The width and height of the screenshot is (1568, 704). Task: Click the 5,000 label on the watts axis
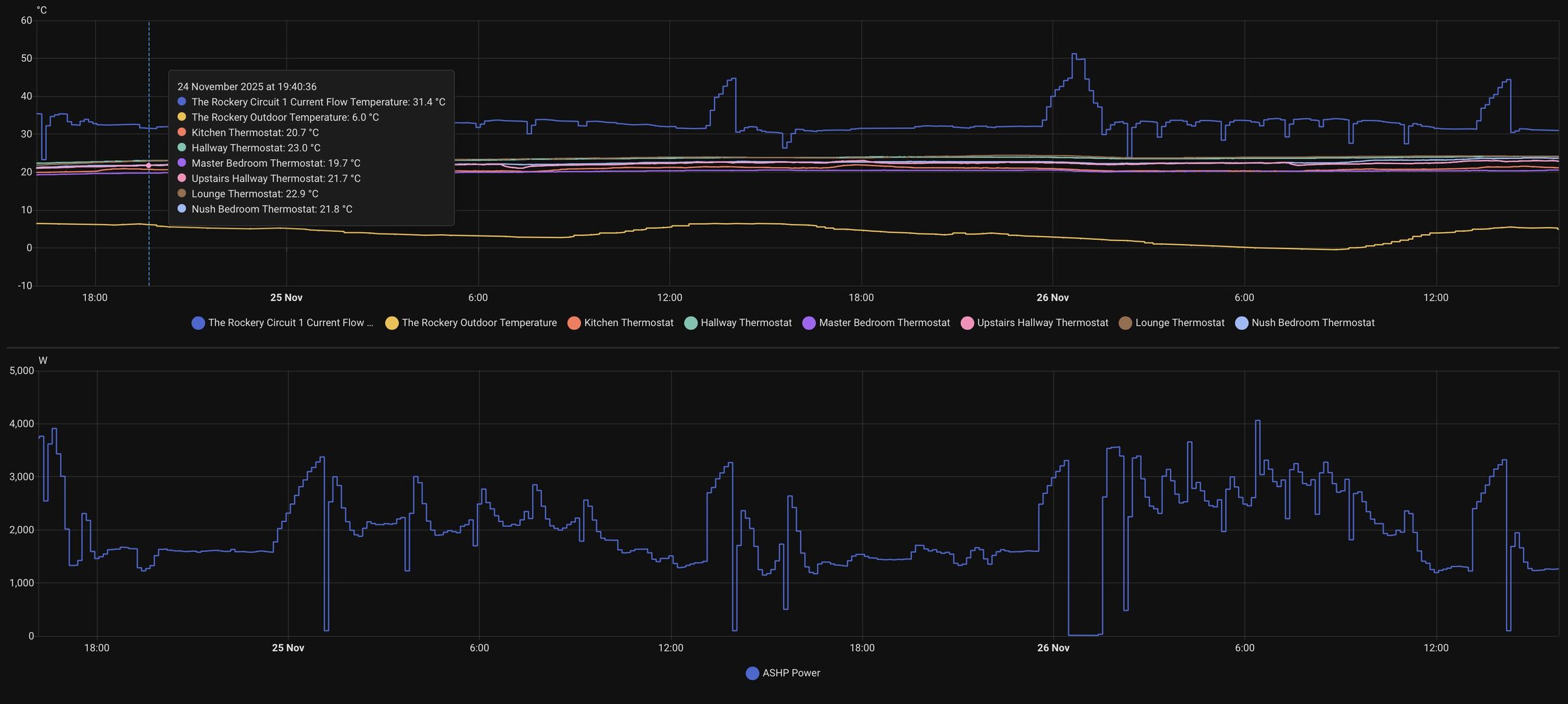click(x=21, y=371)
